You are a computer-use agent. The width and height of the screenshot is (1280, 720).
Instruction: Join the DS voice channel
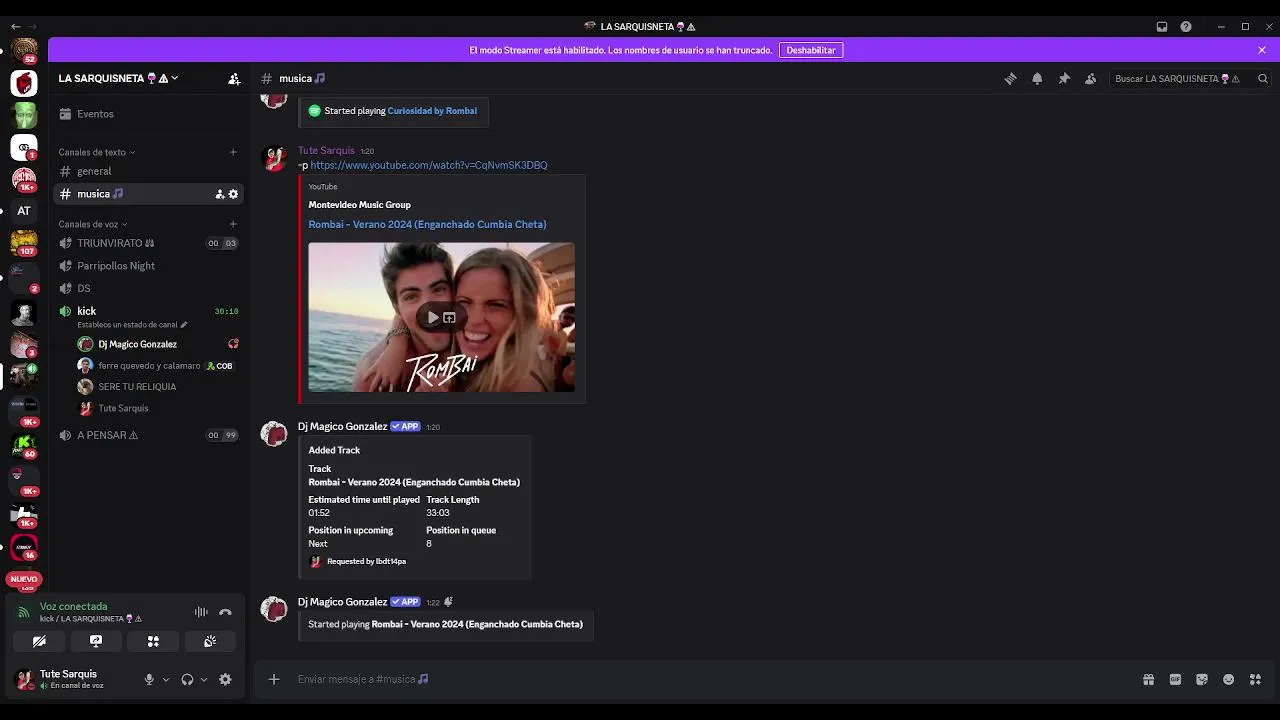click(x=149, y=288)
